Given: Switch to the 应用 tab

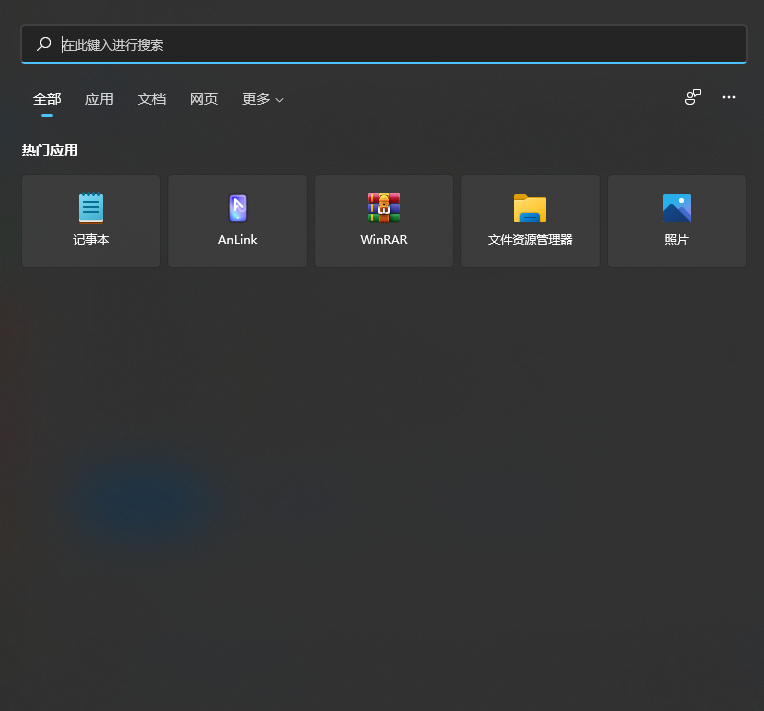Looking at the screenshot, I should pos(99,99).
